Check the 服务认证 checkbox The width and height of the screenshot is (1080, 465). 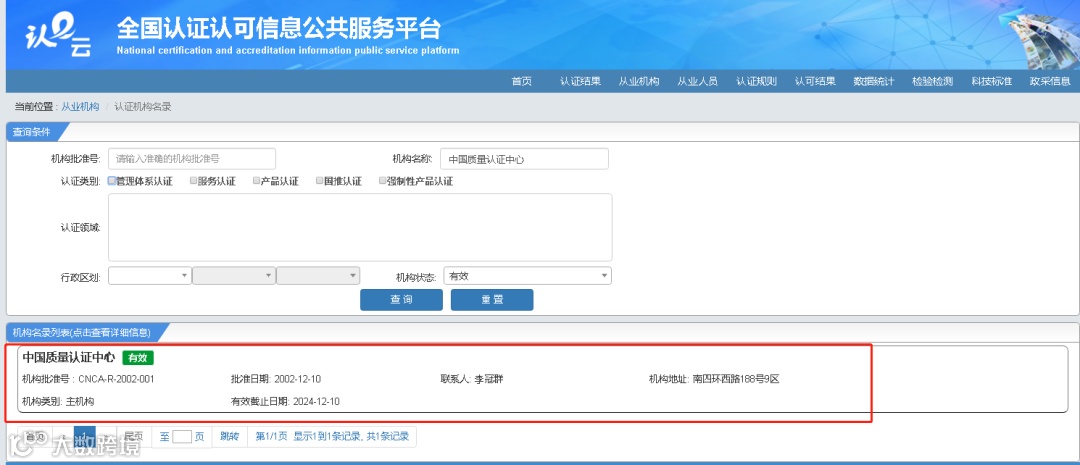tap(194, 181)
